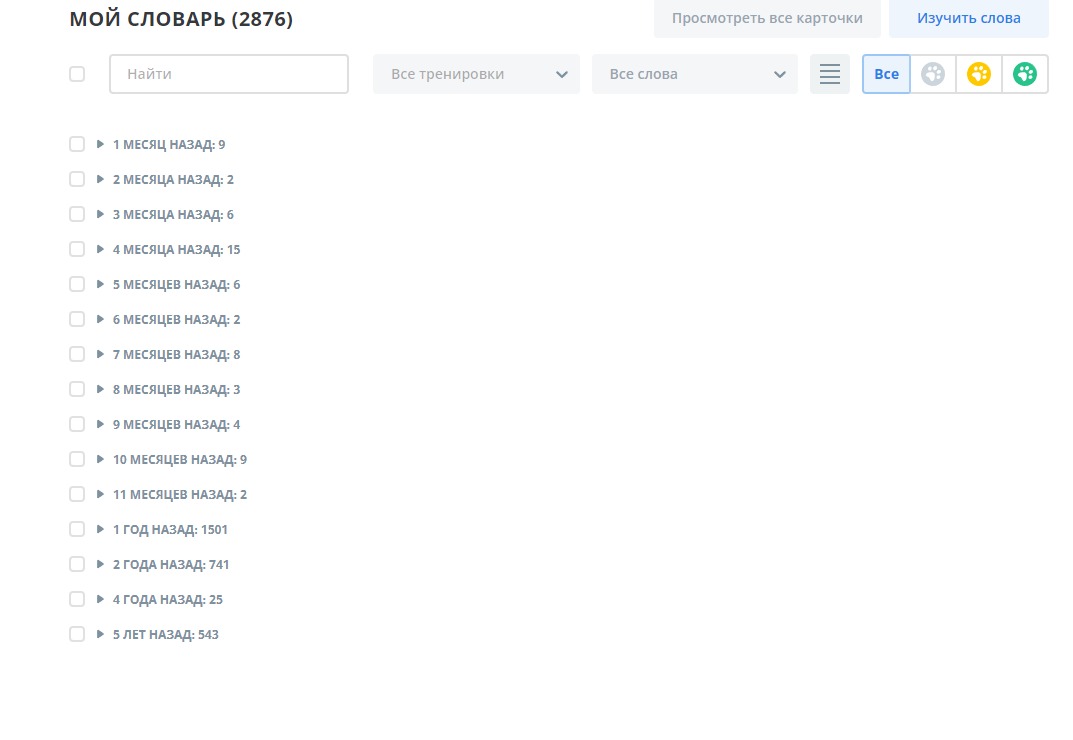Screen dimensions: 1073x740
Task: Open the list view options icon
Action: pos(829,74)
